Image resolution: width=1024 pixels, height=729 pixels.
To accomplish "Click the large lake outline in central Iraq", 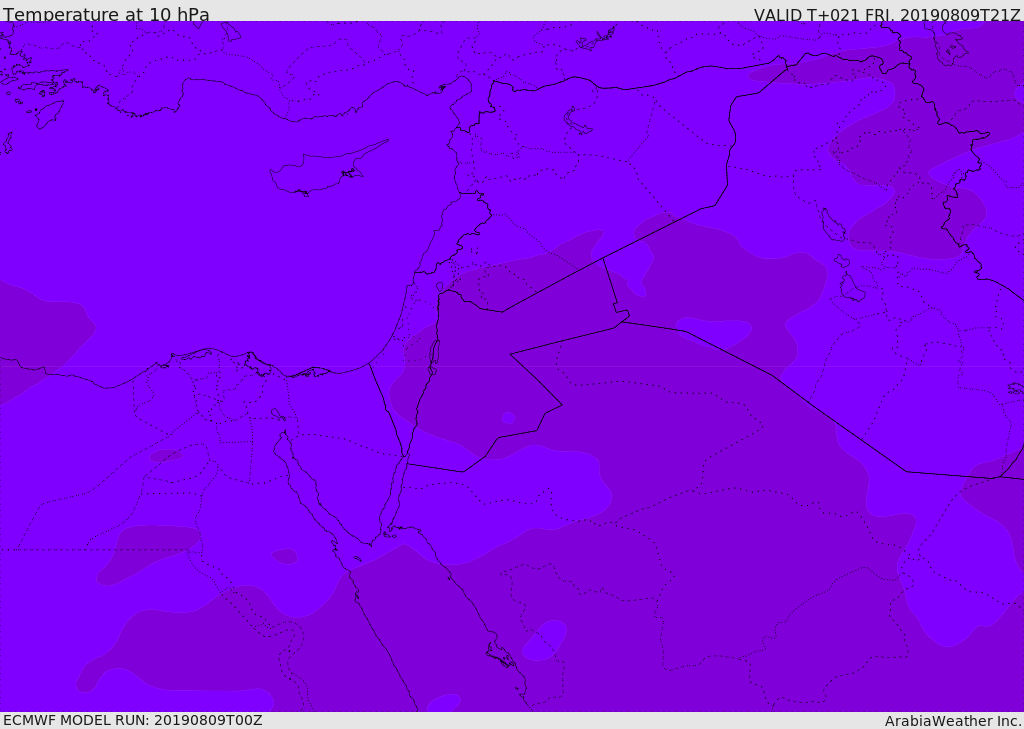I will click(833, 227).
